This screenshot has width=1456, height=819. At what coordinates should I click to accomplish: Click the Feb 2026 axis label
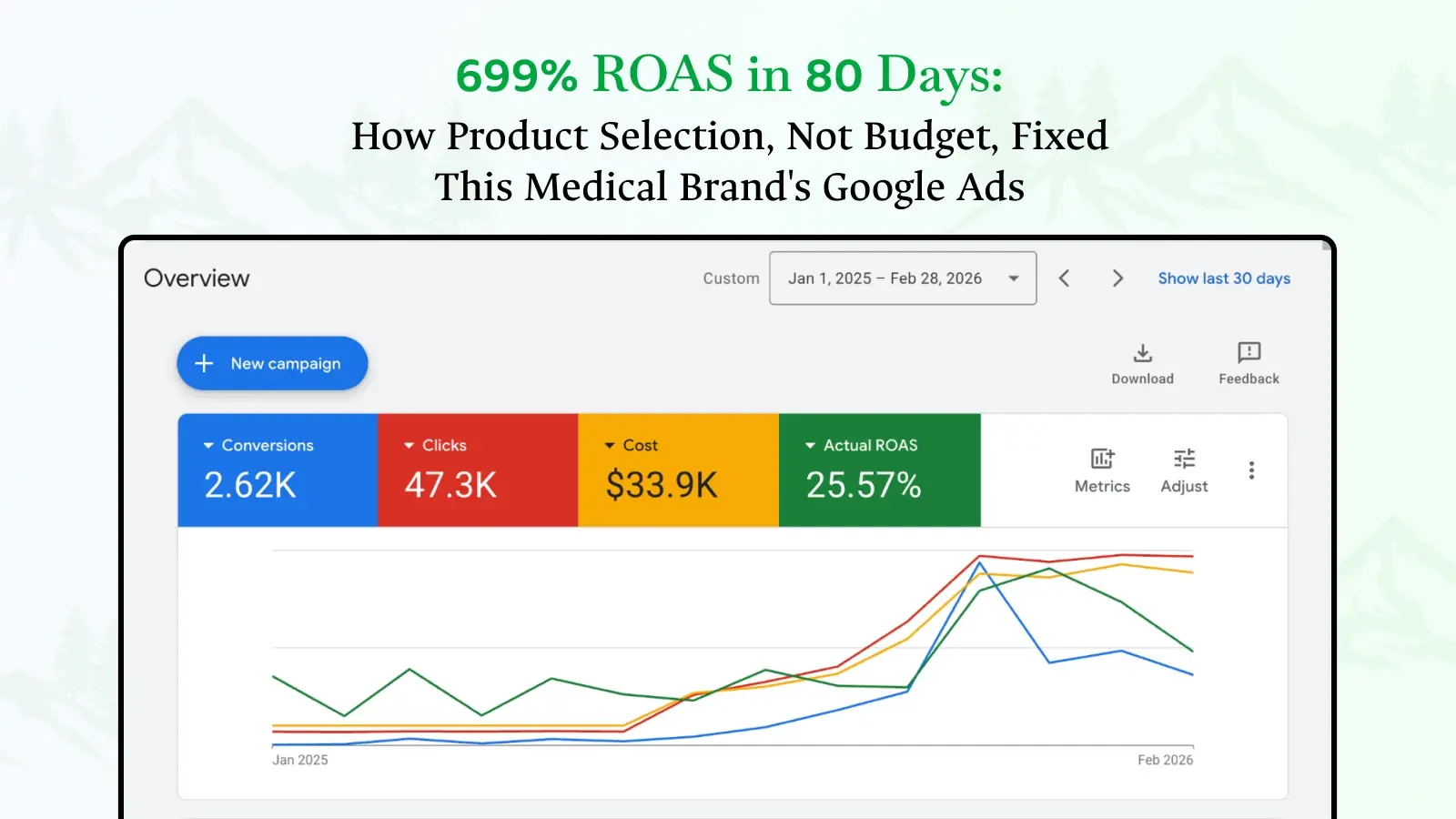pos(1165,760)
